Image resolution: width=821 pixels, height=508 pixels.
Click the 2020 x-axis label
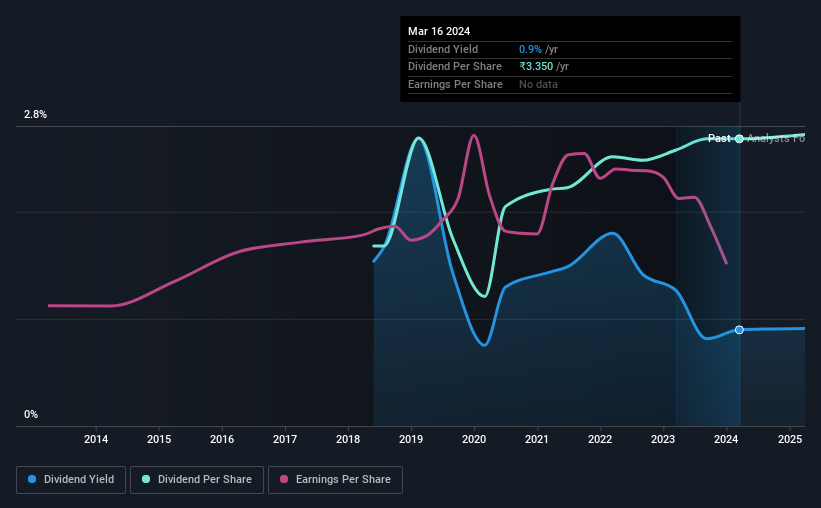point(474,439)
